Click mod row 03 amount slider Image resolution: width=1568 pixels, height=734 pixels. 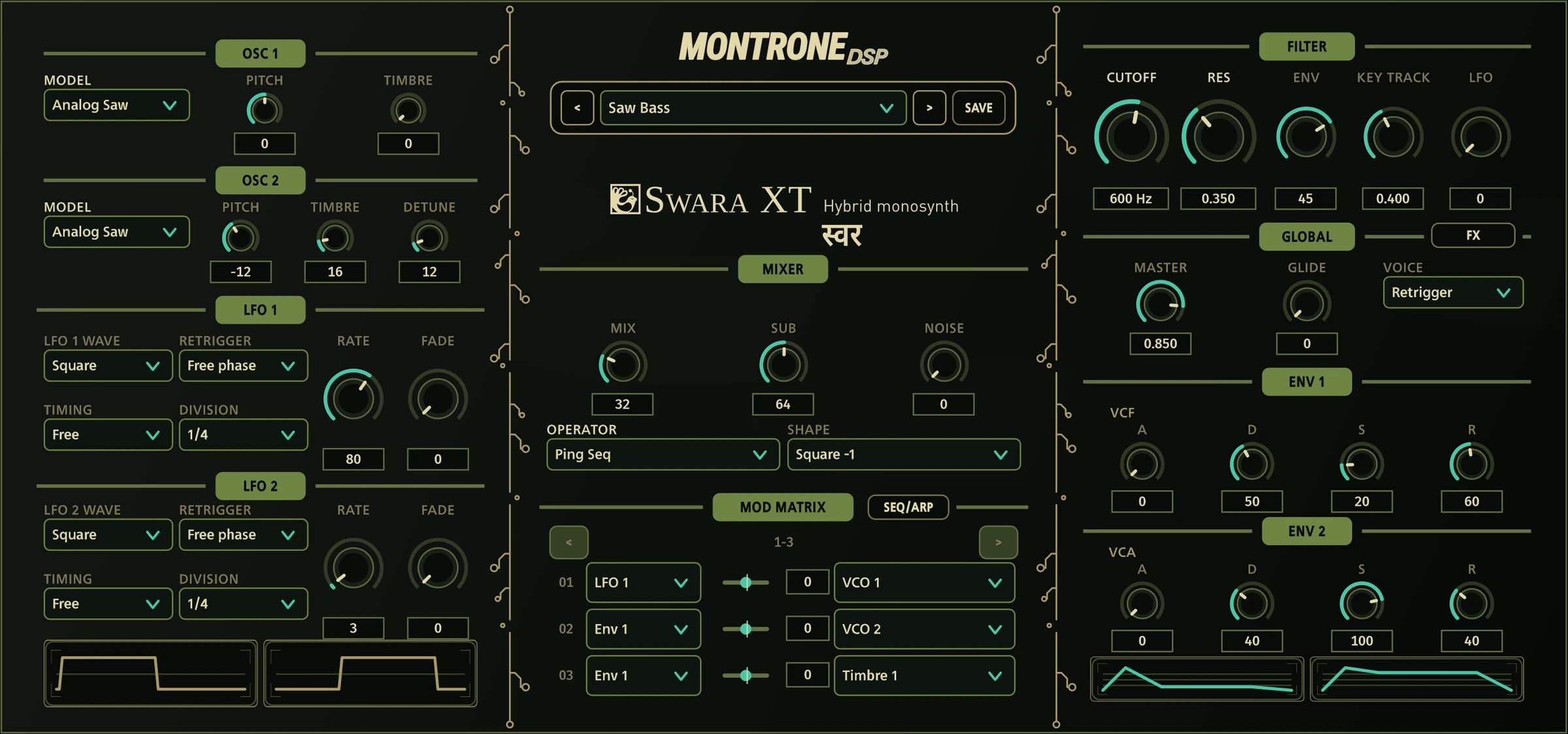(x=745, y=675)
